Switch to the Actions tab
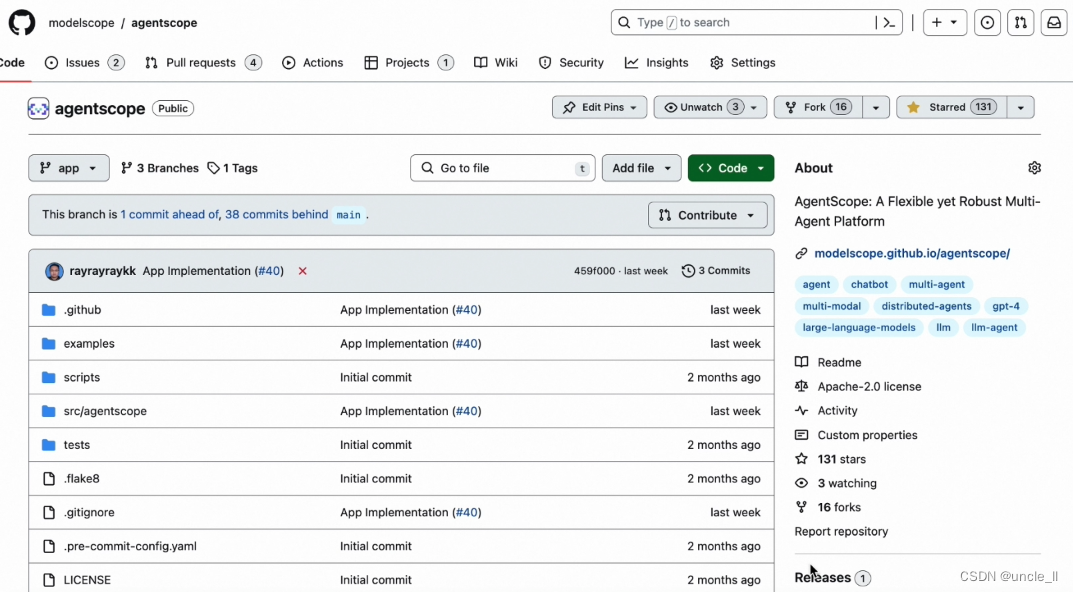 (313, 62)
